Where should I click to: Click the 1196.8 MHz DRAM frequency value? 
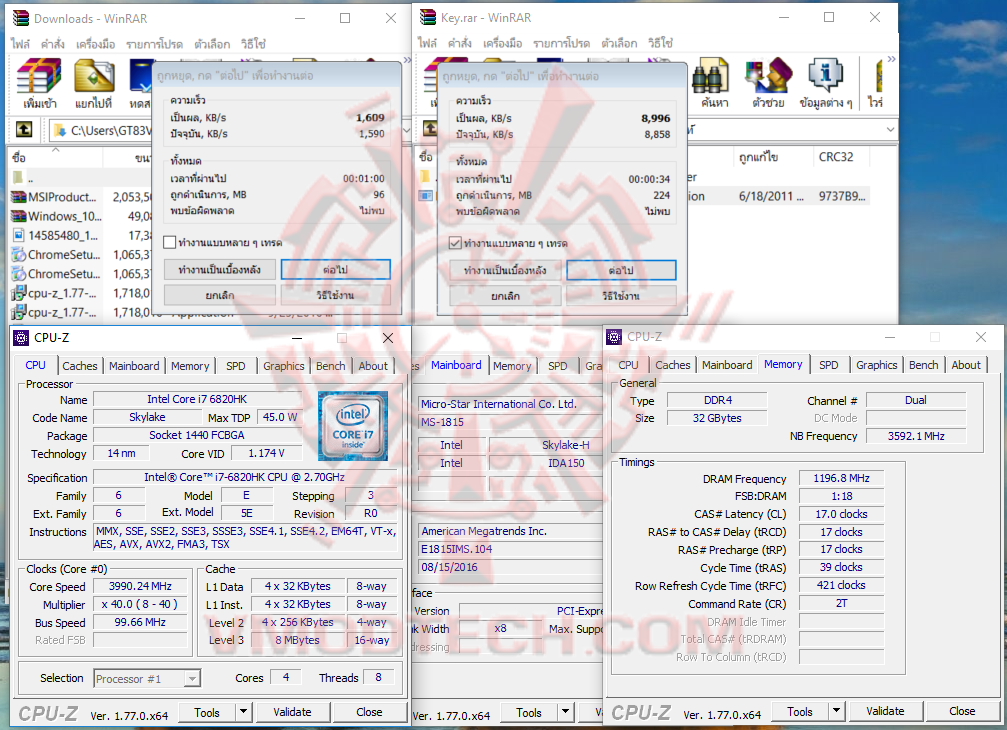841,478
